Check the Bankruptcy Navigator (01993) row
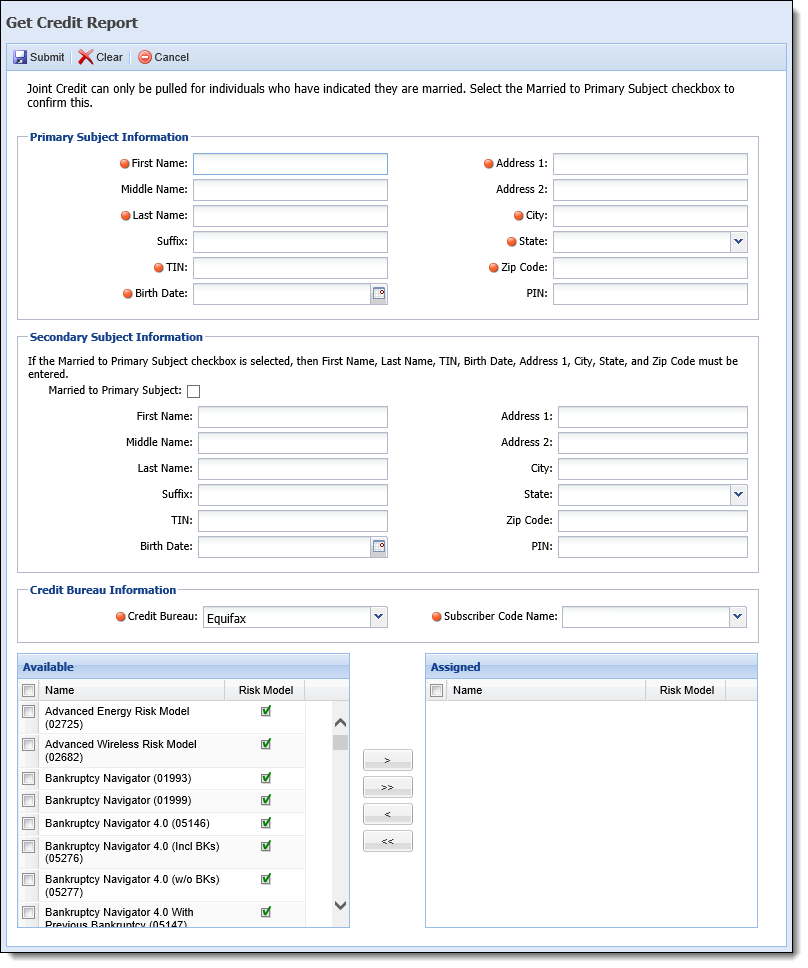This screenshot has height=968, width=808. coord(28,778)
